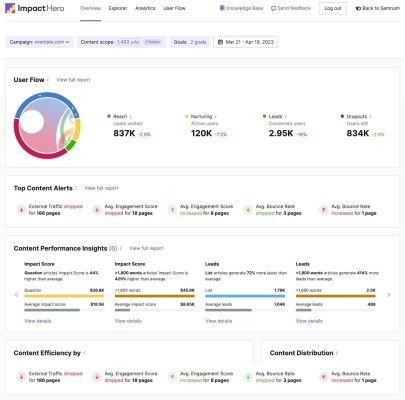
Task: Click info icon beside Dropouts
Action: (371, 116)
